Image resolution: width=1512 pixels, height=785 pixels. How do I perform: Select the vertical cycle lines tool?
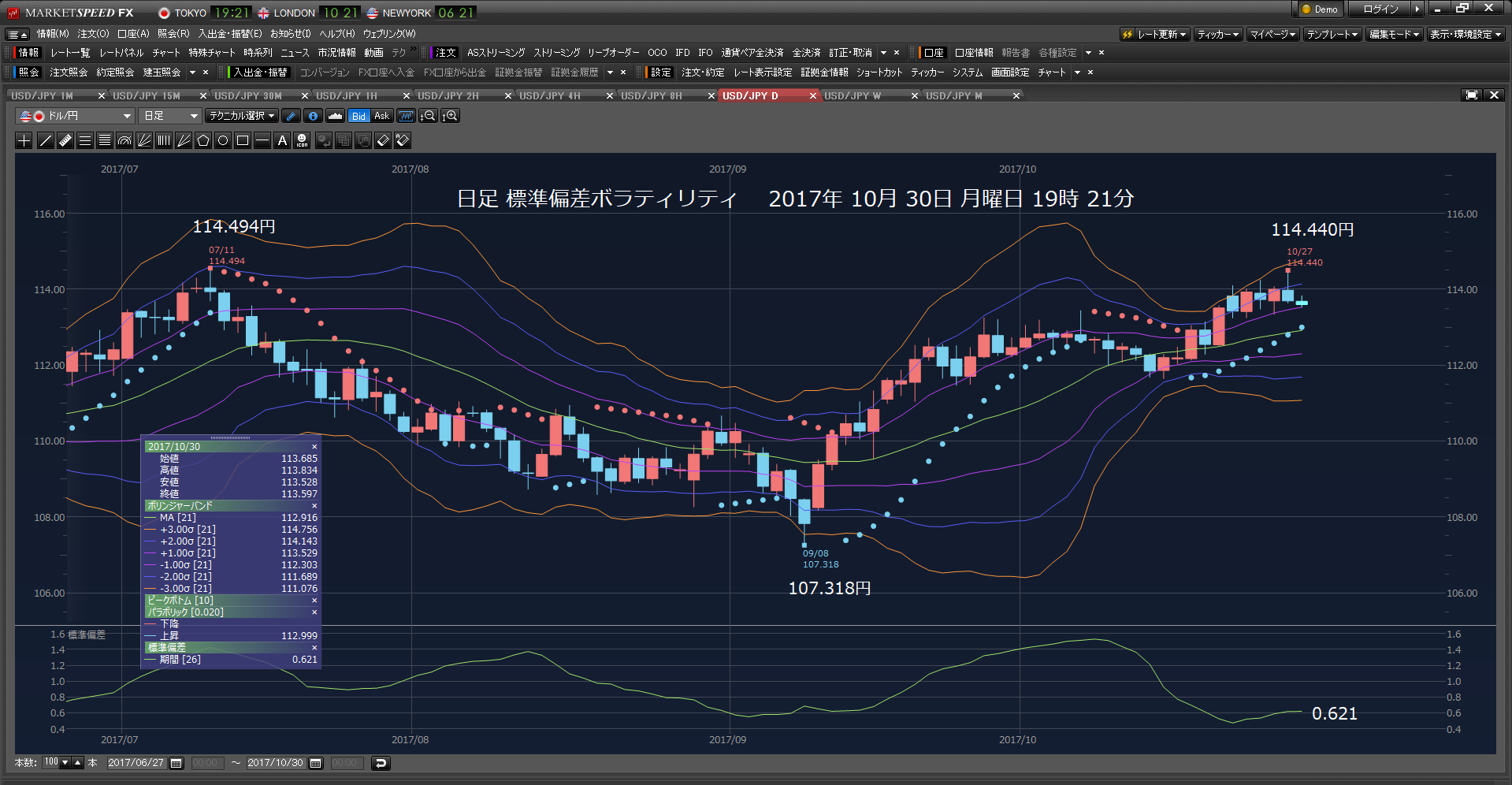(164, 140)
